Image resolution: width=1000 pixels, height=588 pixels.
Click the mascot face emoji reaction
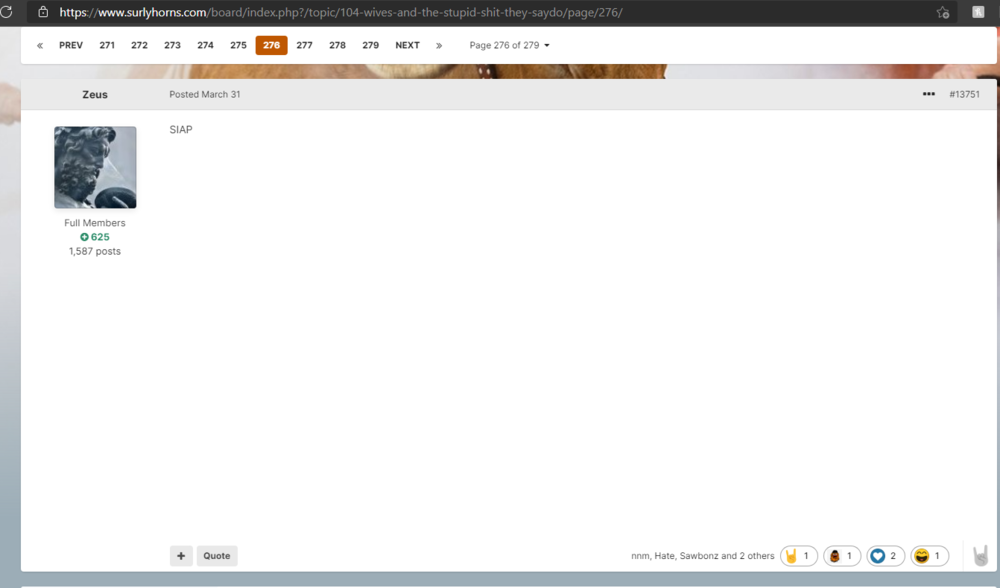(x=842, y=555)
